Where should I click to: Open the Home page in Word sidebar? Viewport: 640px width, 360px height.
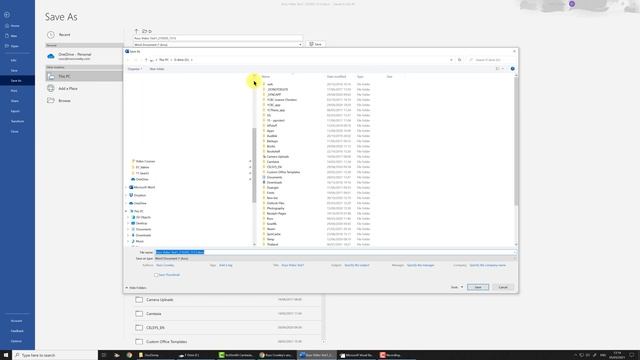click(12, 26)
